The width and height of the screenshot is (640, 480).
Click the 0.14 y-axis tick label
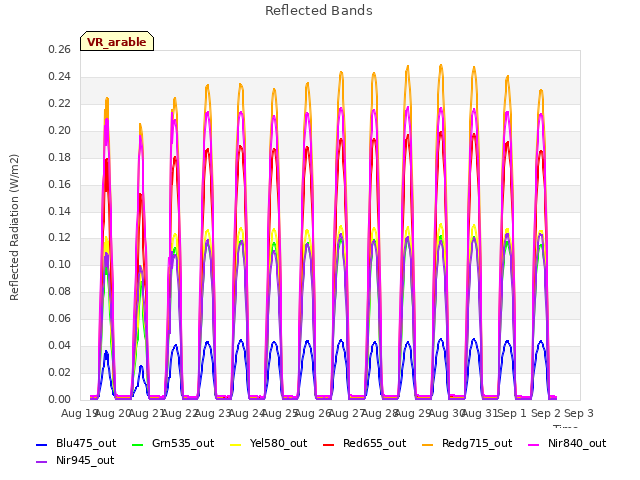click(60, 211)
